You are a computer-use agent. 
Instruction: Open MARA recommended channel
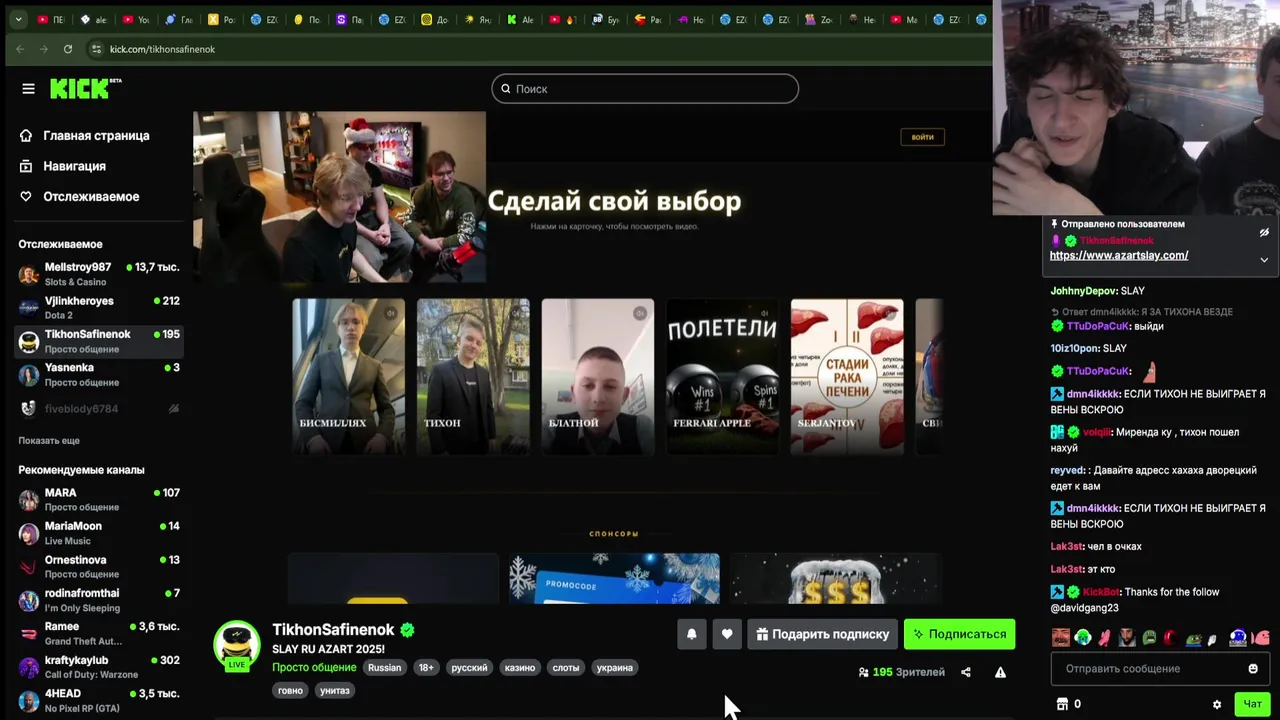coord(99,499)
